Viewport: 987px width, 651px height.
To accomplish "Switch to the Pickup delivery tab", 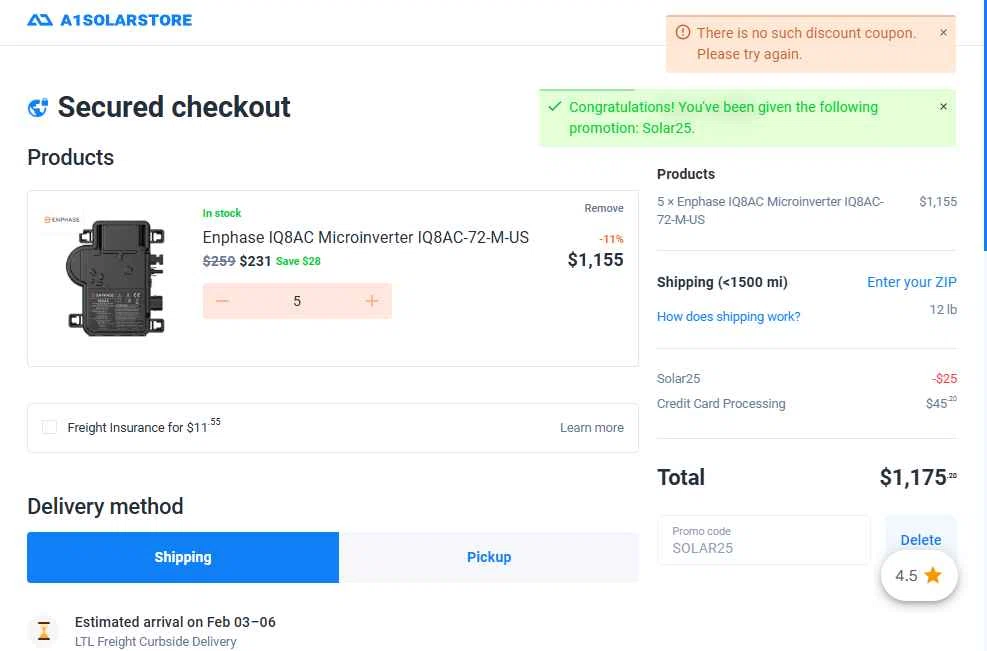I will click(488, 557).
